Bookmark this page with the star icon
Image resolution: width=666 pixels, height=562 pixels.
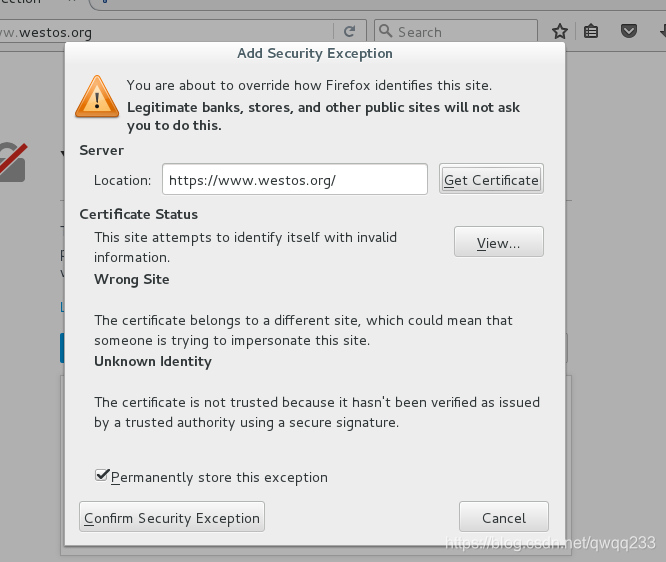tap(559, 31)
